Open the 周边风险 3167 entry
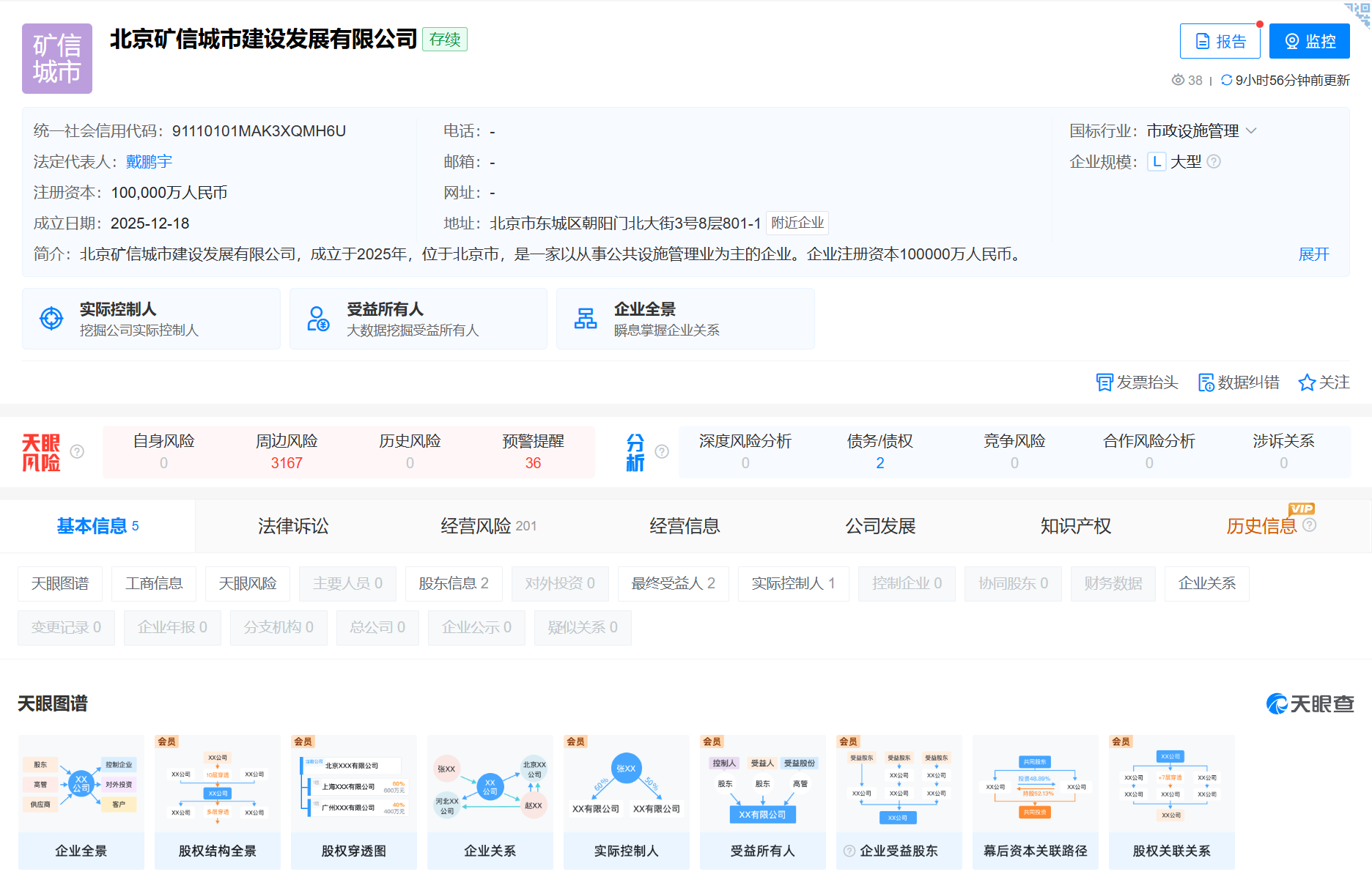This screenshot has width=1372, height=880. coord(287,452)
